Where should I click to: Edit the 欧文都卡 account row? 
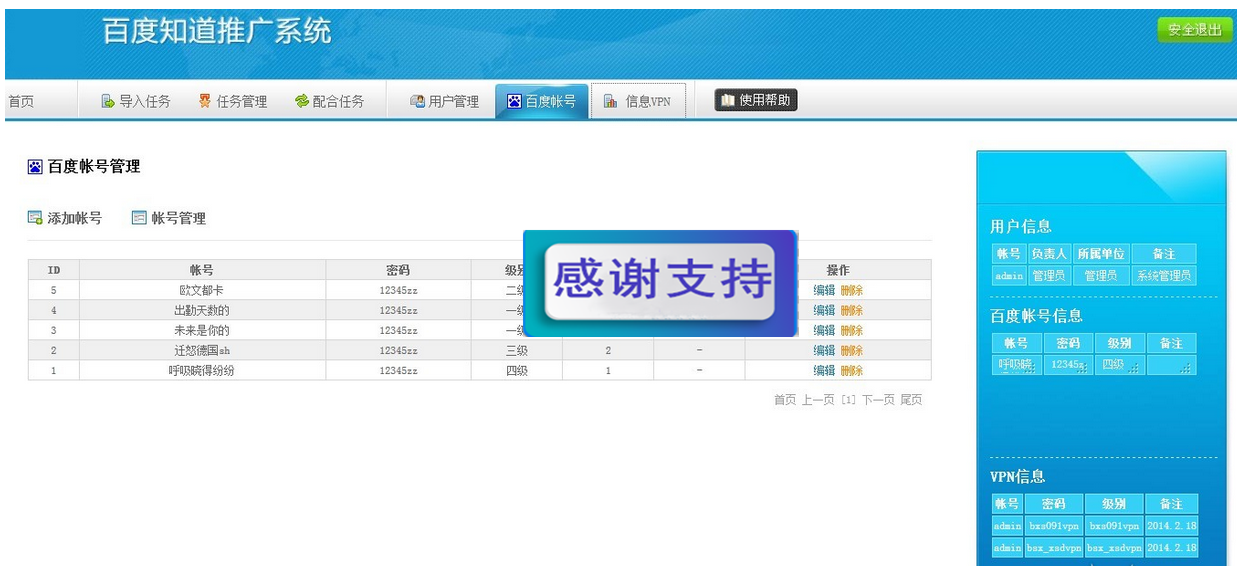824,290
